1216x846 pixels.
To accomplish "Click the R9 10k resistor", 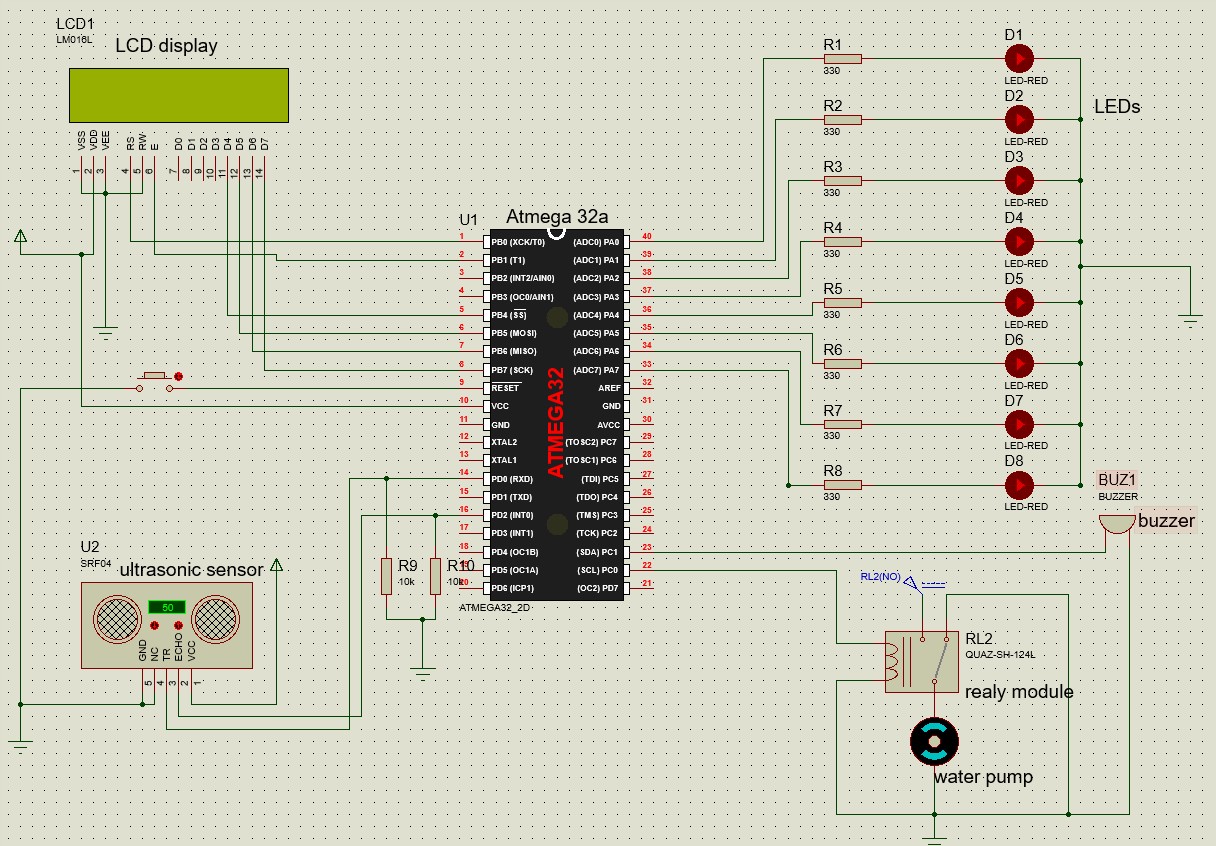I will (x=387, y=576).
